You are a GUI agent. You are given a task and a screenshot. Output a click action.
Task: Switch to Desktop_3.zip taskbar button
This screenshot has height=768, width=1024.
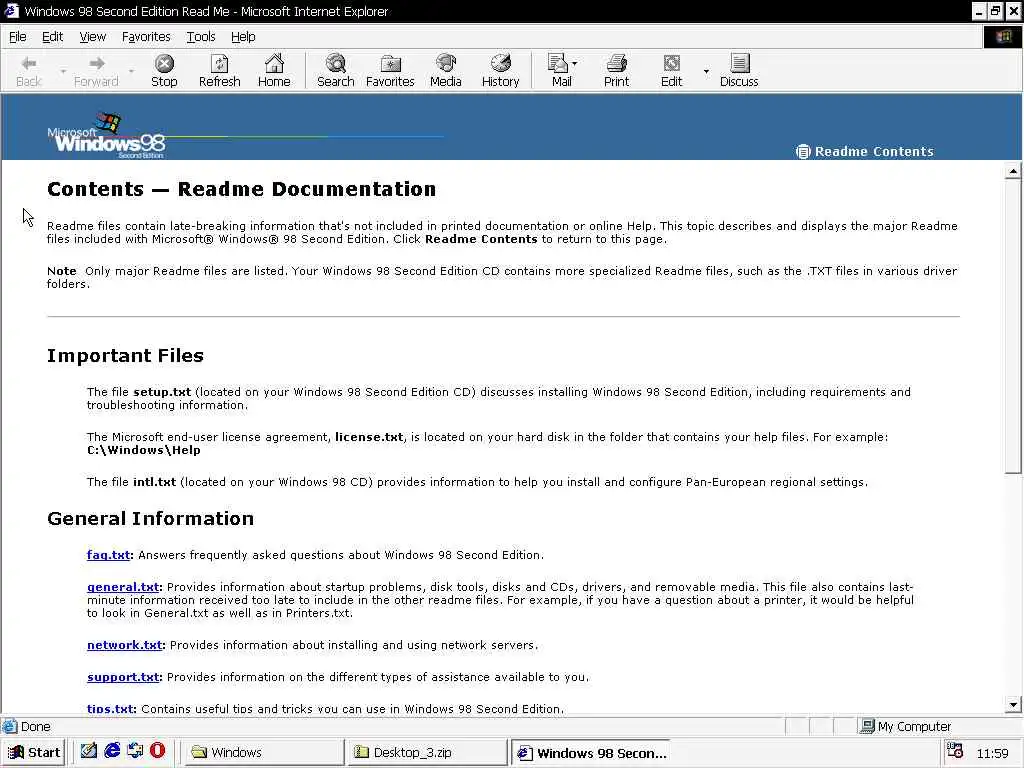[x=427, y=752]
